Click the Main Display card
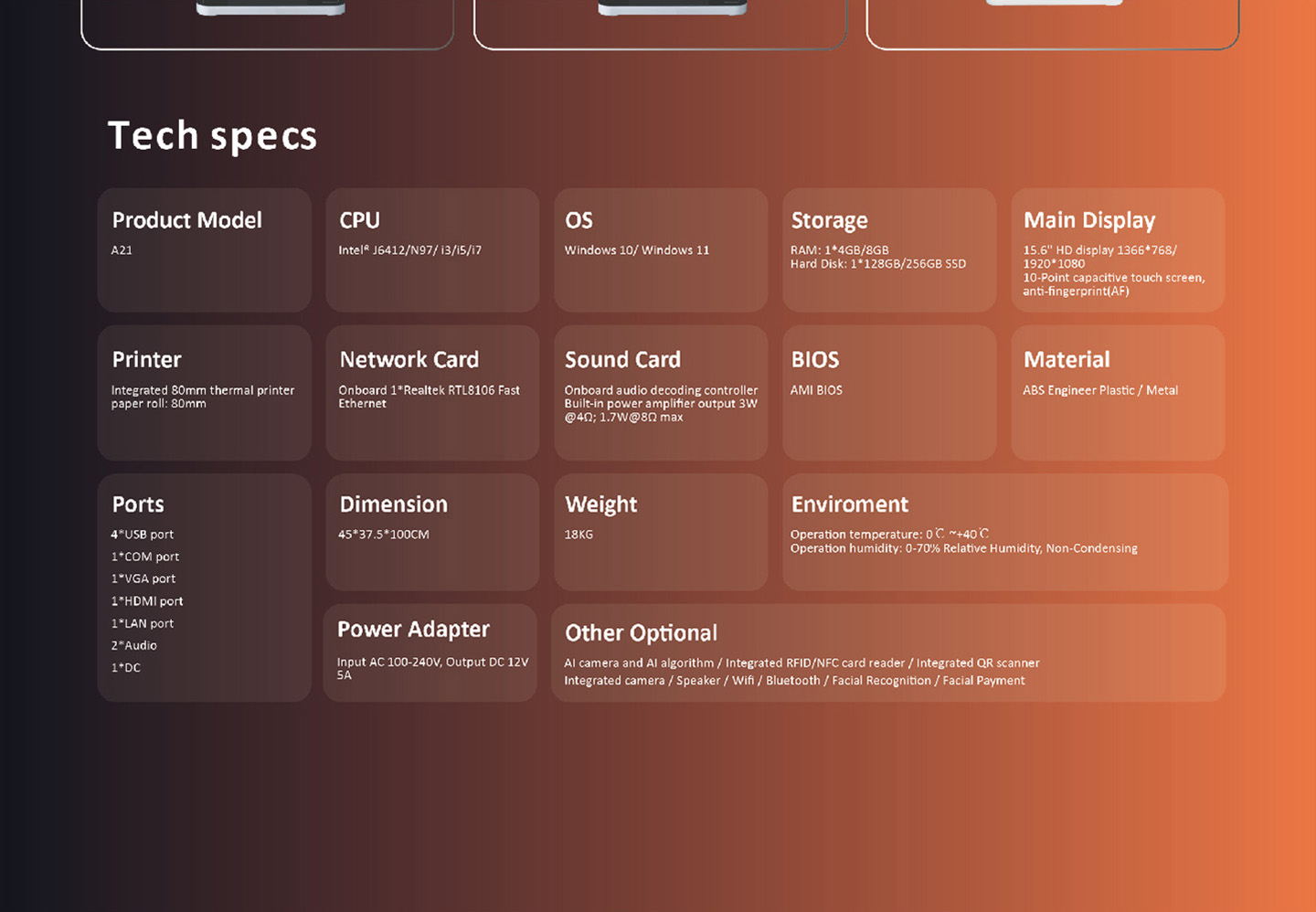1316x912 pixels. coord(1118,249)
